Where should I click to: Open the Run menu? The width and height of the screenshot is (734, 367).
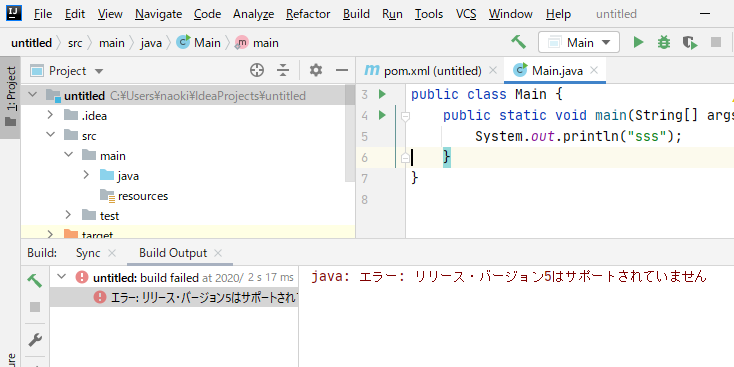coord(392,14)
